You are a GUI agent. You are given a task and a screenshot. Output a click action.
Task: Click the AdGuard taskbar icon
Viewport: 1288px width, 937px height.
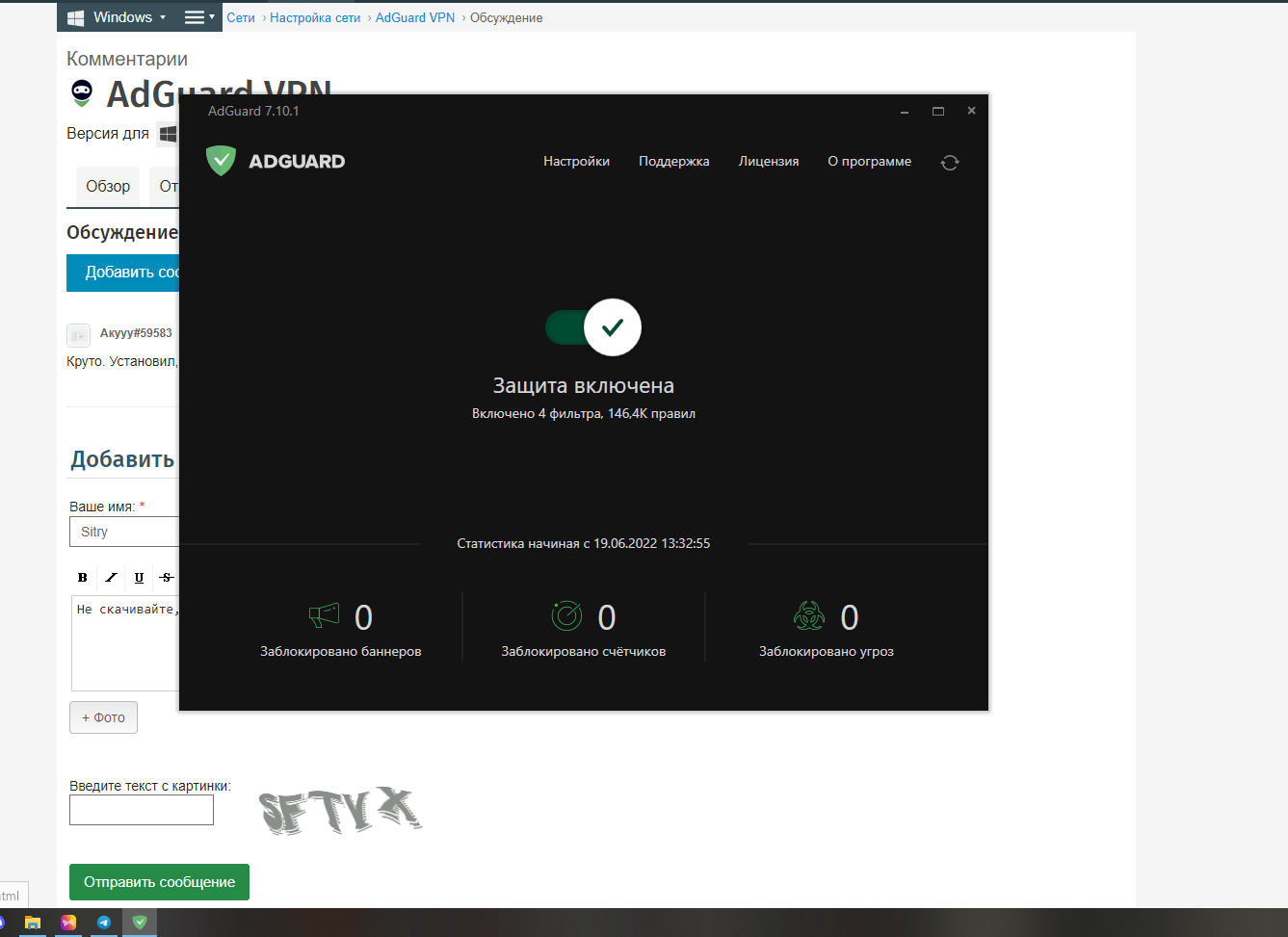pyautogui.click(x=140, y=923)
